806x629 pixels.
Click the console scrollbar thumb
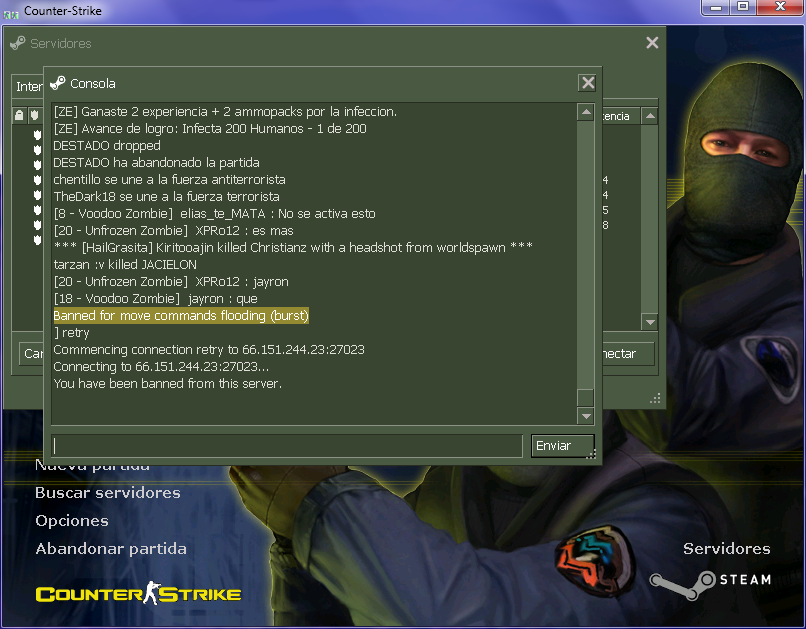585,398
